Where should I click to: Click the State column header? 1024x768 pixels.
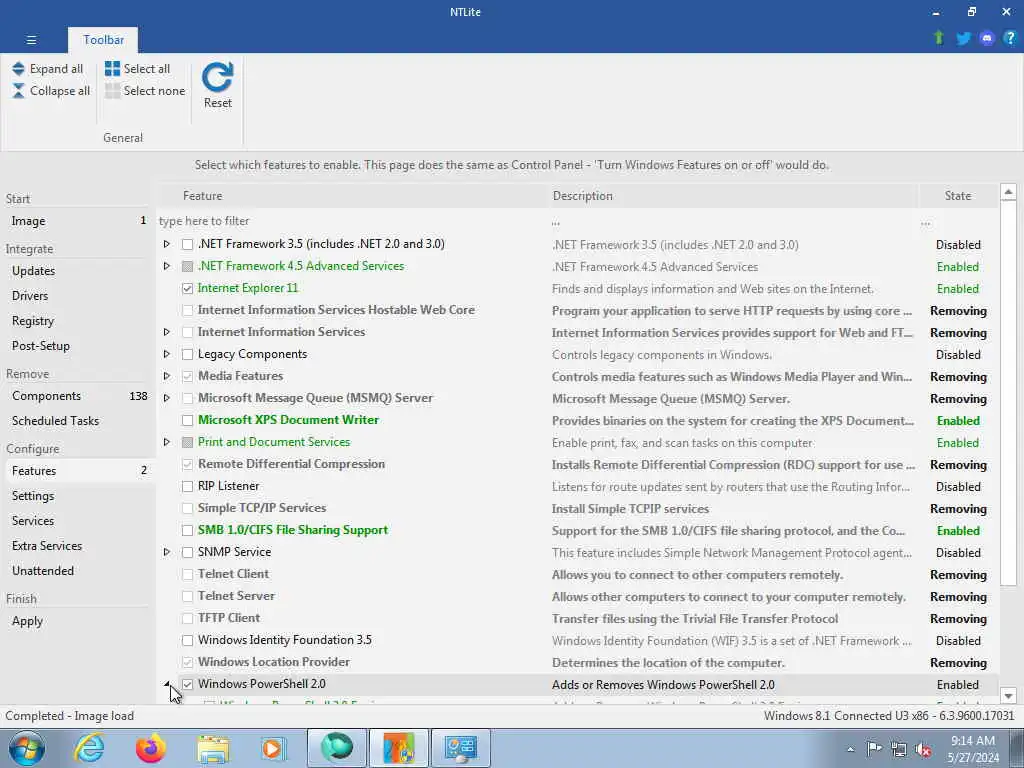pos(957,196)
